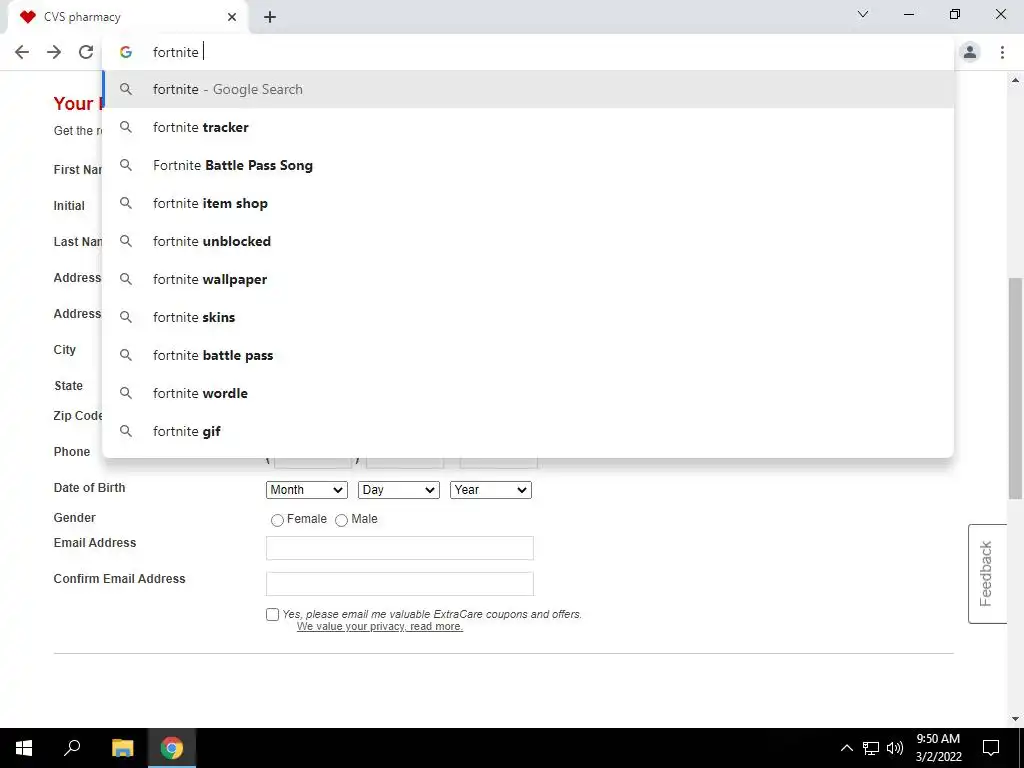Click search icon beside "fortnite unblocked"
The height and width of the screenshot is (768, 1024).
tap(126, 241)
